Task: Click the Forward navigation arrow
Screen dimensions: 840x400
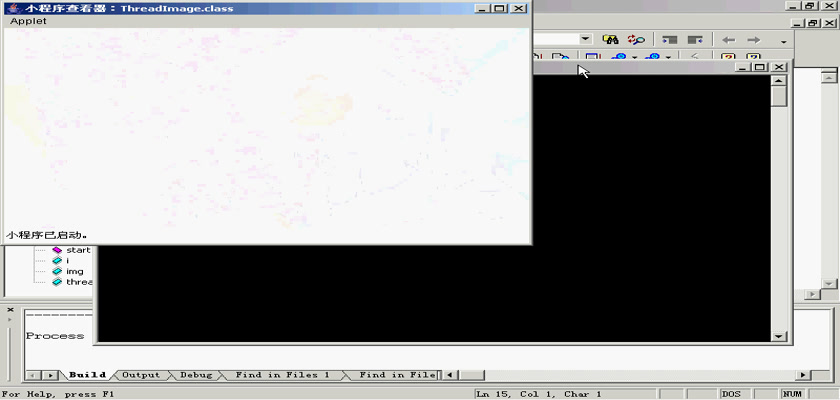Action: (x=754, y=40)
